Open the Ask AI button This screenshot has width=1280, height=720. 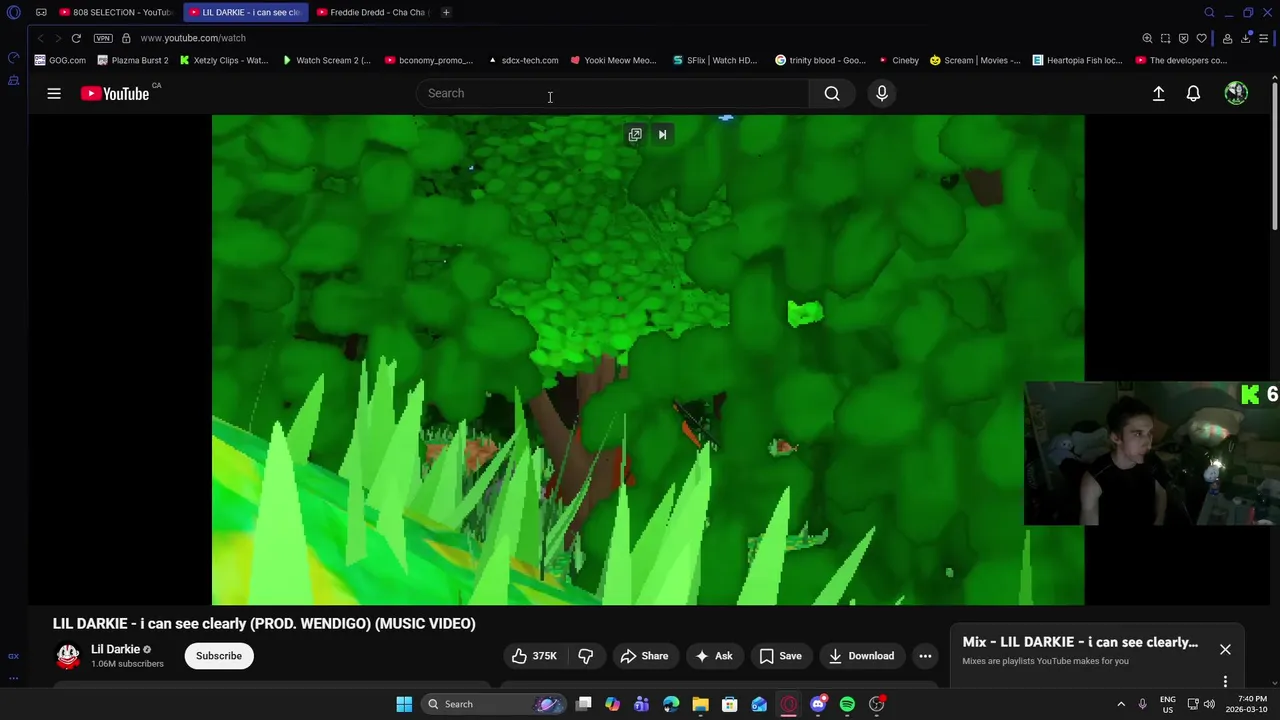714,656
